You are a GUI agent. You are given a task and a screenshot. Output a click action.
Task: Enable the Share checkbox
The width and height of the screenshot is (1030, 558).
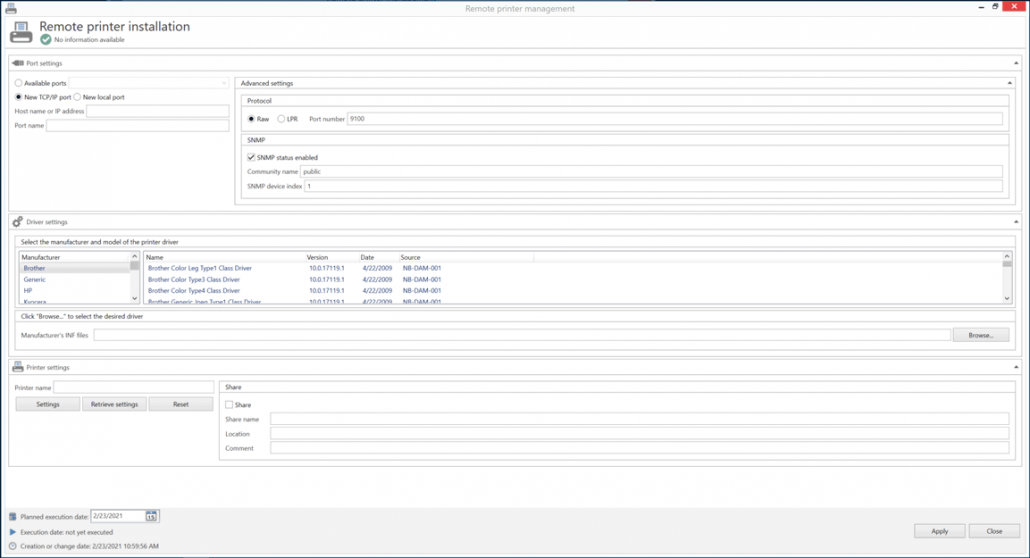[229, 405]
